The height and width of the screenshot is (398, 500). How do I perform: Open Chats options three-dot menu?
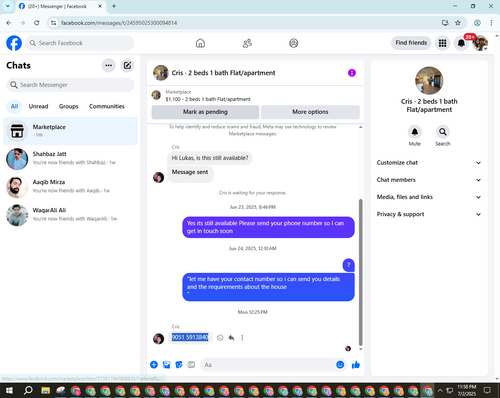pyautogui.click(x=108, y=65)
